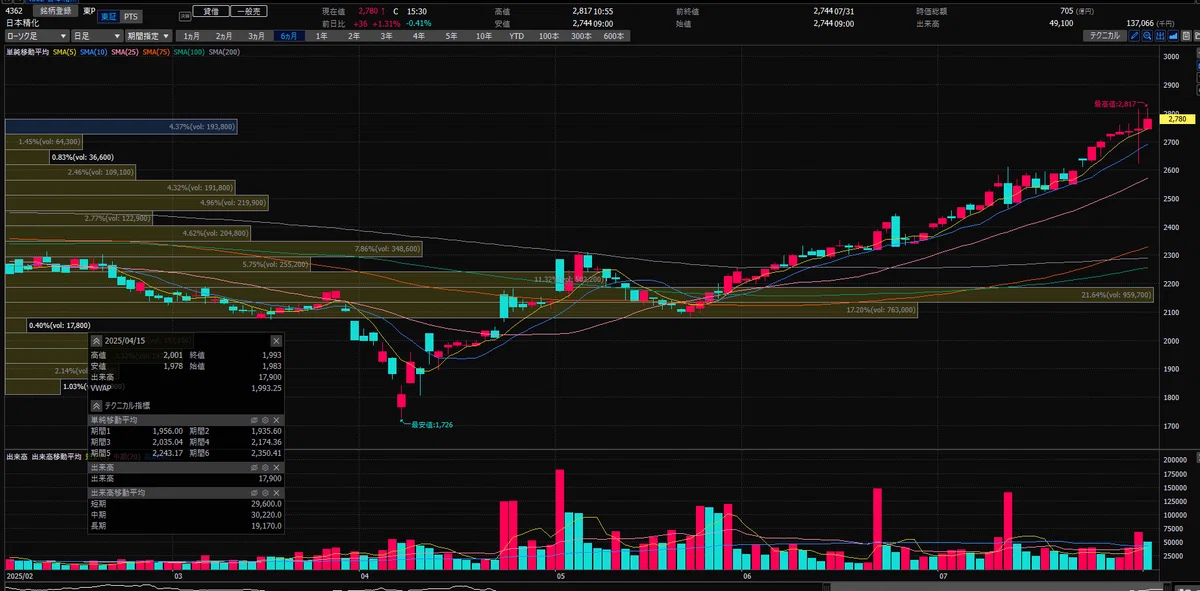Click the 一般売 button
This screenshot has height=591, width=1200.
tap(248, 11)
